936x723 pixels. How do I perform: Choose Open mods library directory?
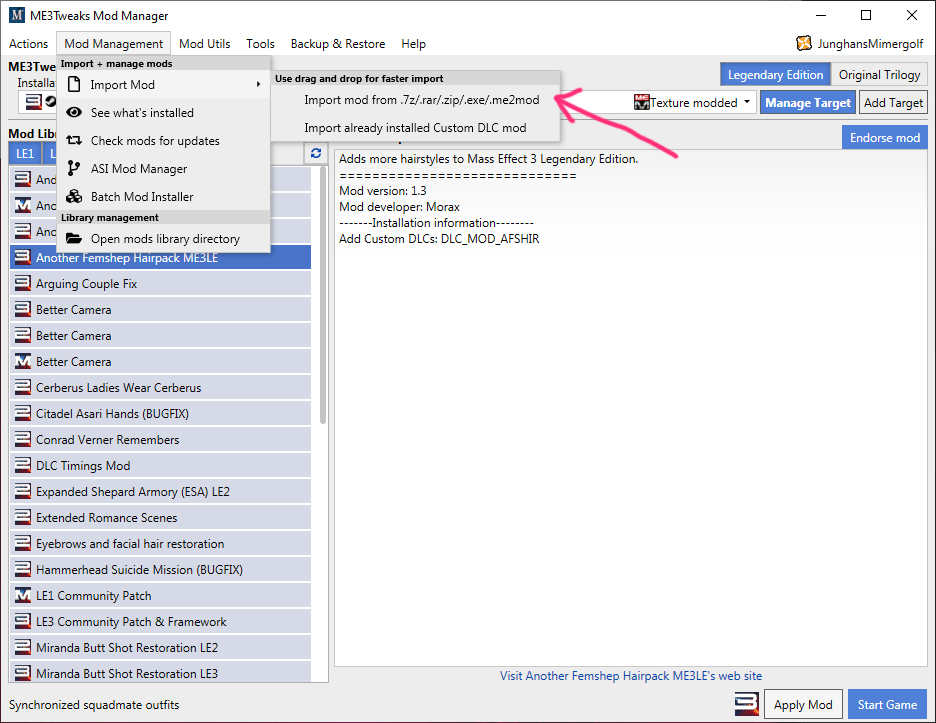click(164, 238)
